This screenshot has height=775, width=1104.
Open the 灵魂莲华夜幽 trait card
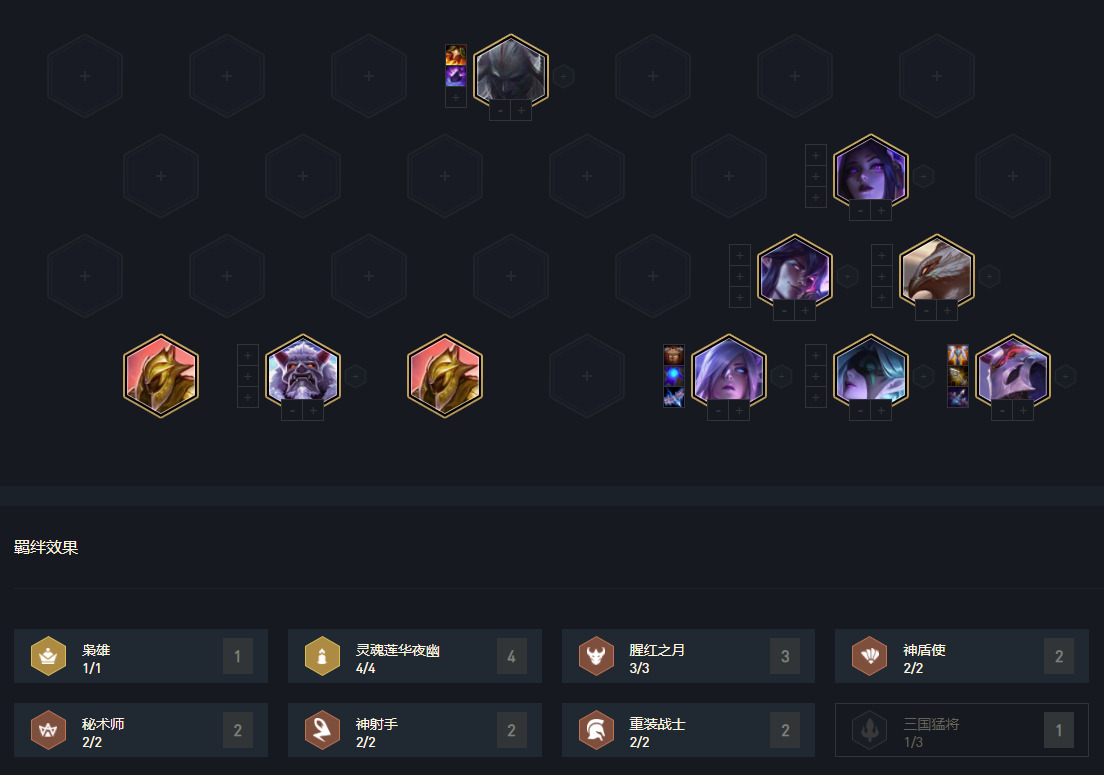pos(415,656)
